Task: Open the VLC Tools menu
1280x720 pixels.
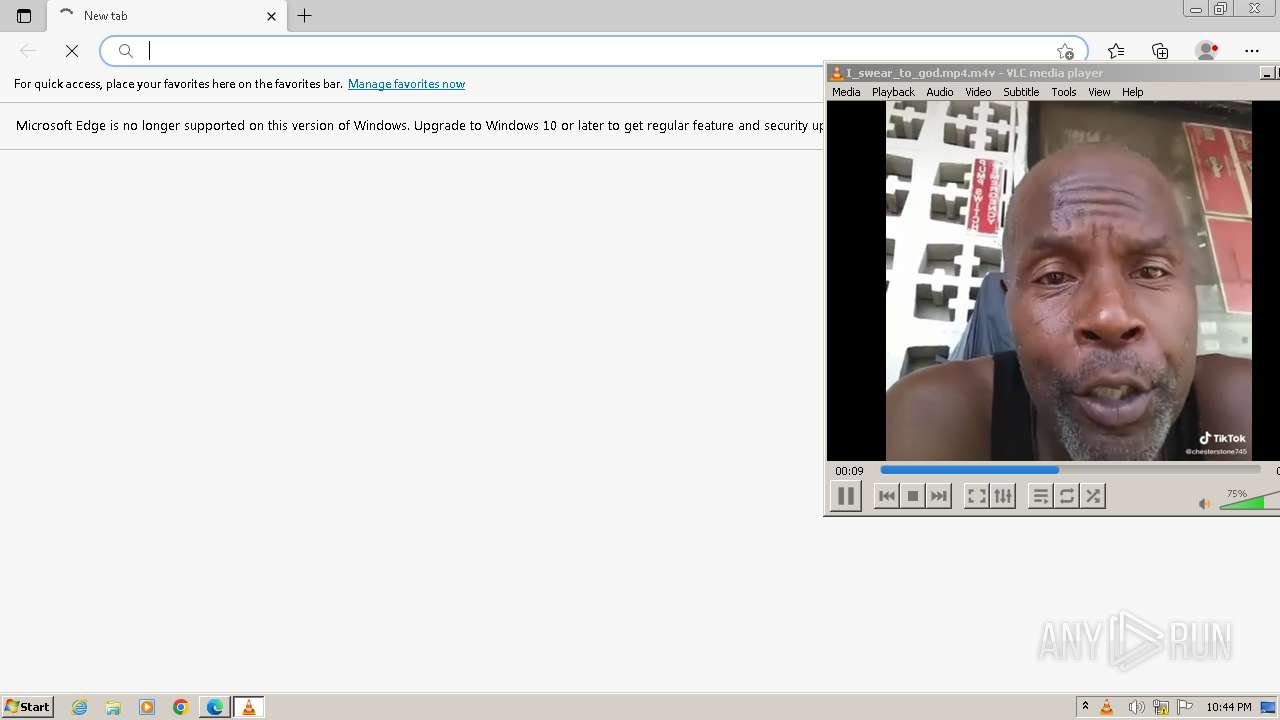Action: [x=1063, y=92]
